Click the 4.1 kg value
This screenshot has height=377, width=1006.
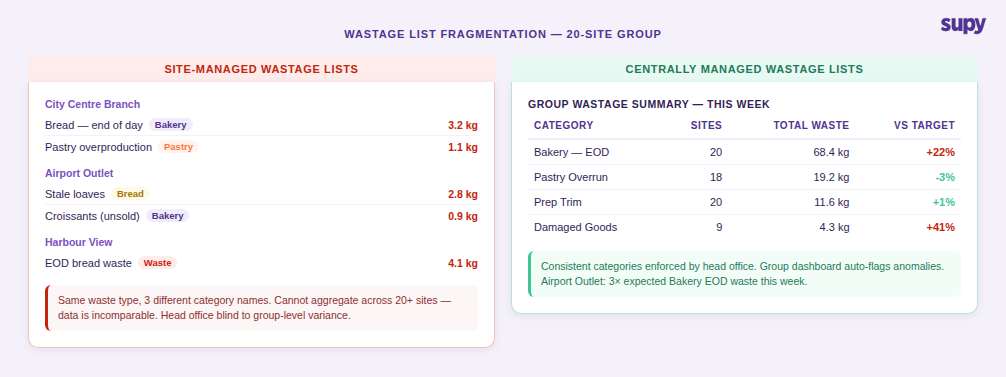tap(463, 263)
